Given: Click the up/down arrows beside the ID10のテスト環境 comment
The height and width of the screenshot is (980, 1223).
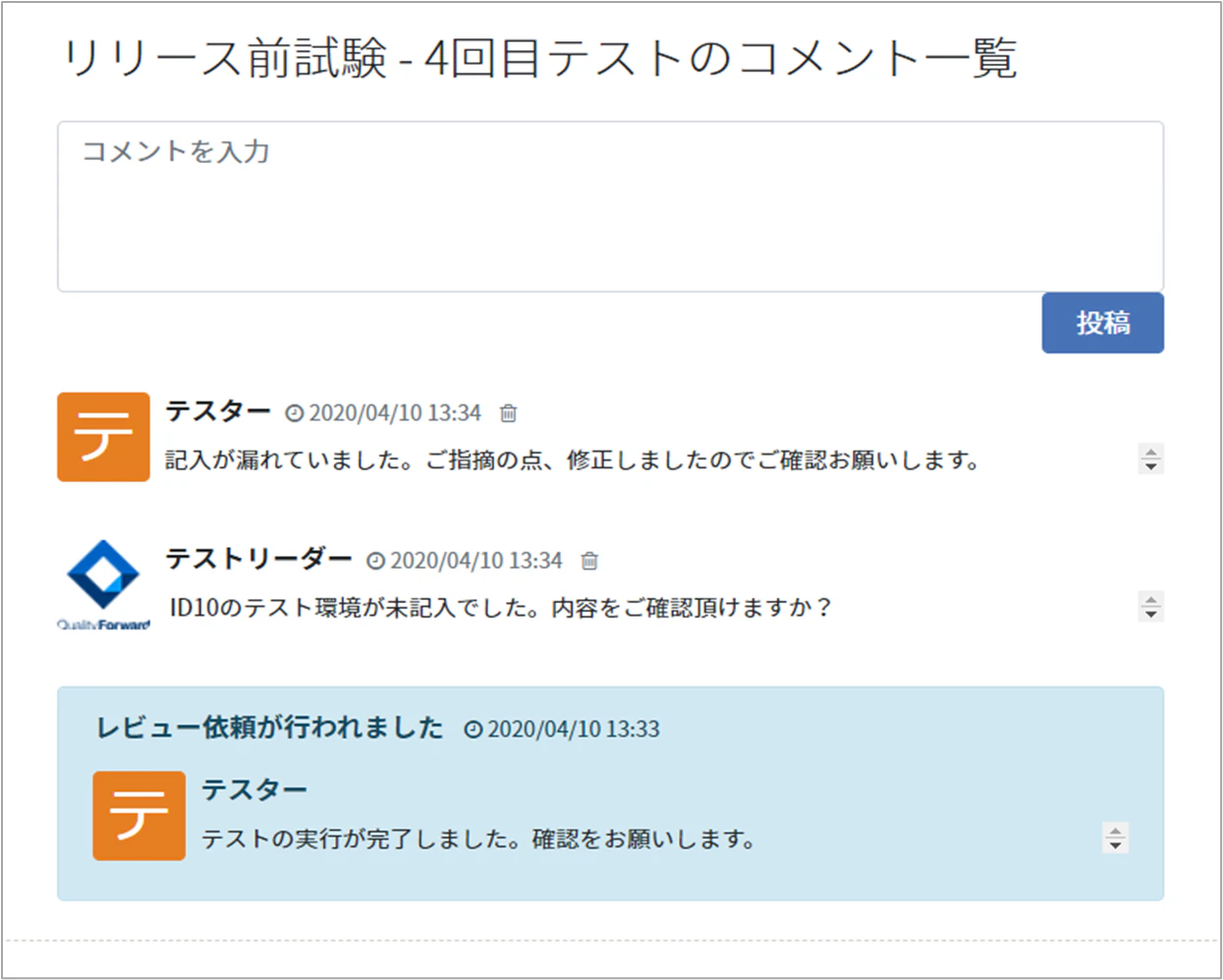Looking at the screenshot, I should coord(1151,606).
